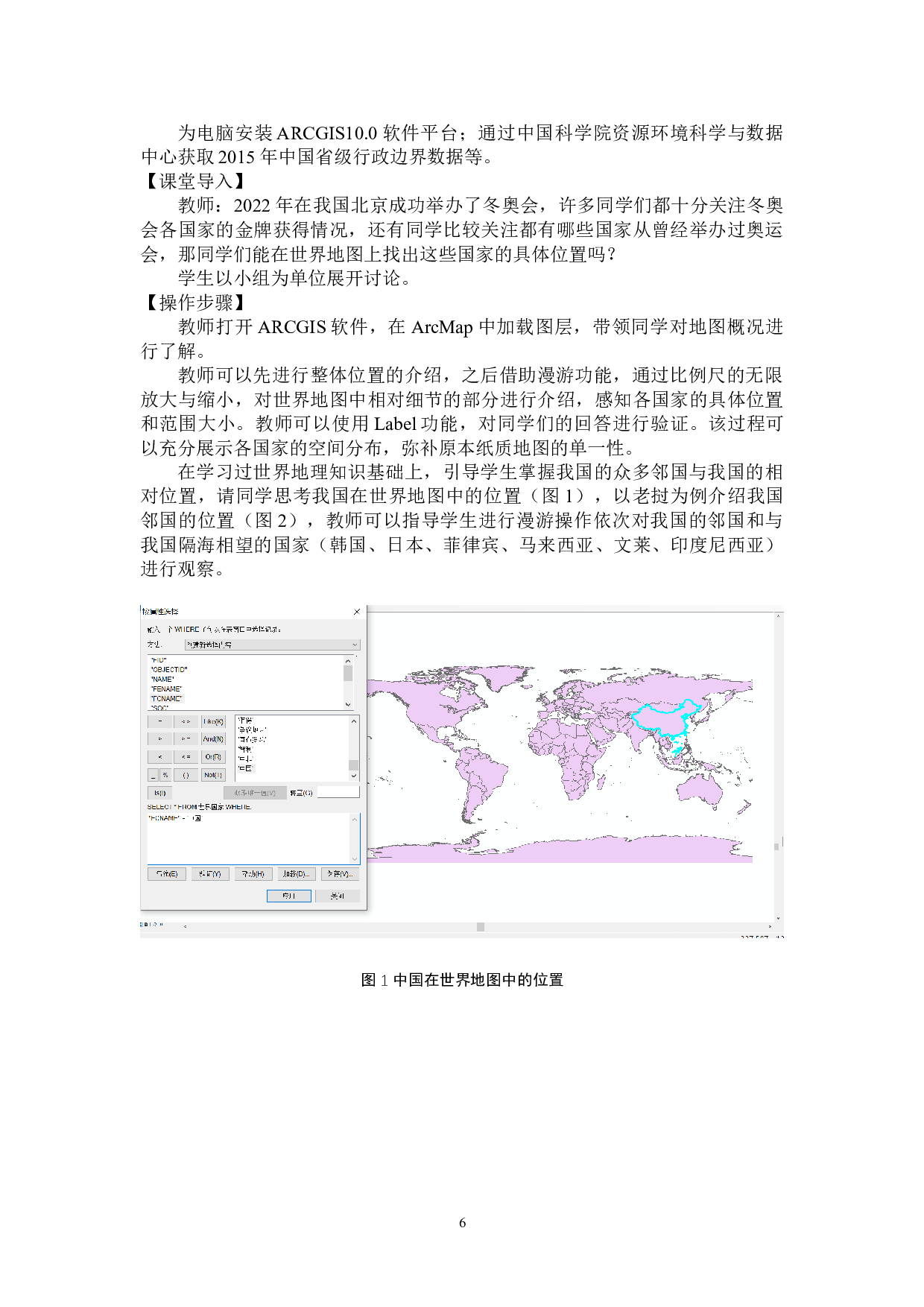Click the Is(I) operator button
The image size is (924, 1307).
(160, 793)
